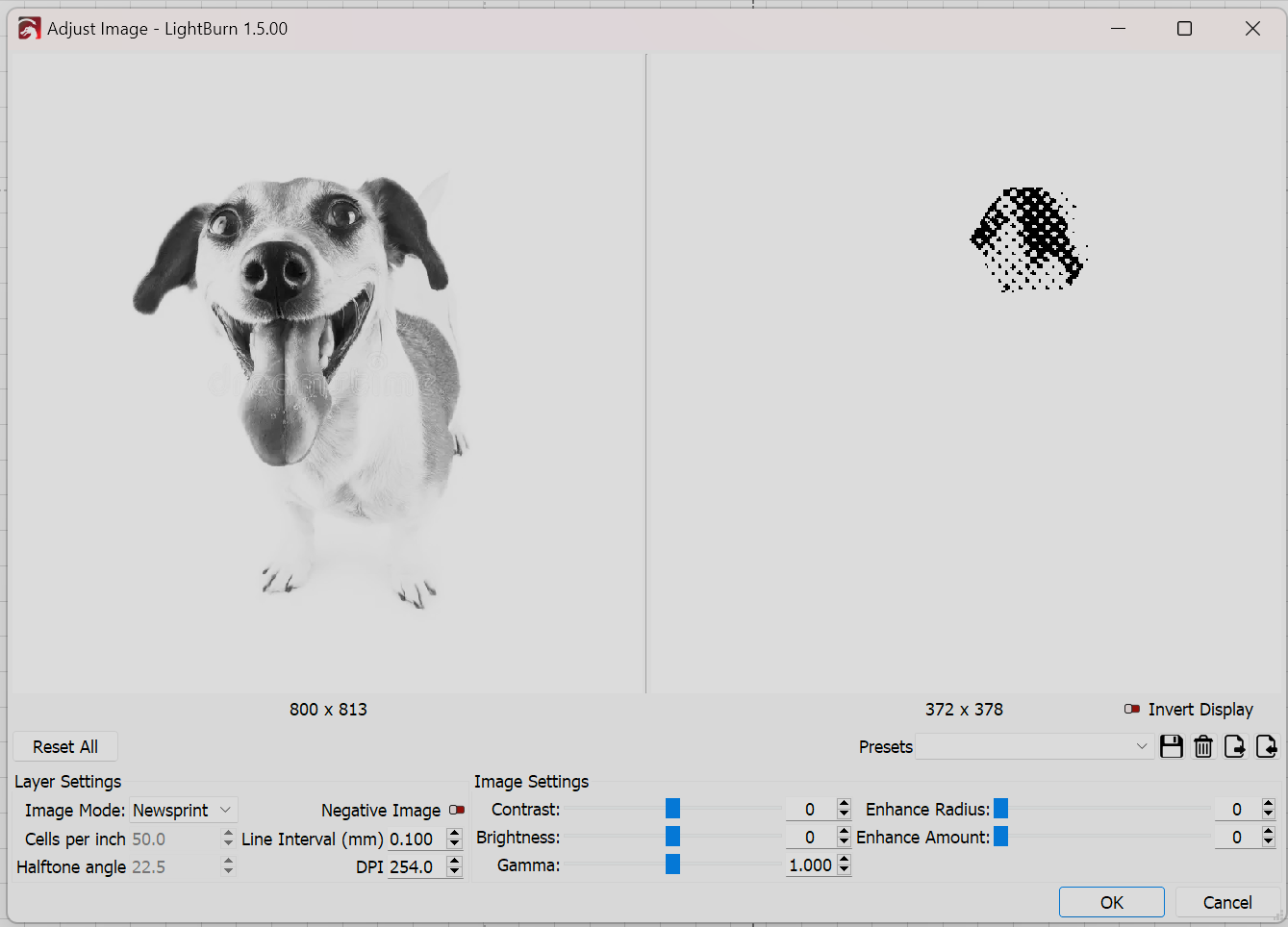Delete the selected preset
The height and width of the screenshot is (927, 1288).
[x=1202, y=746]
